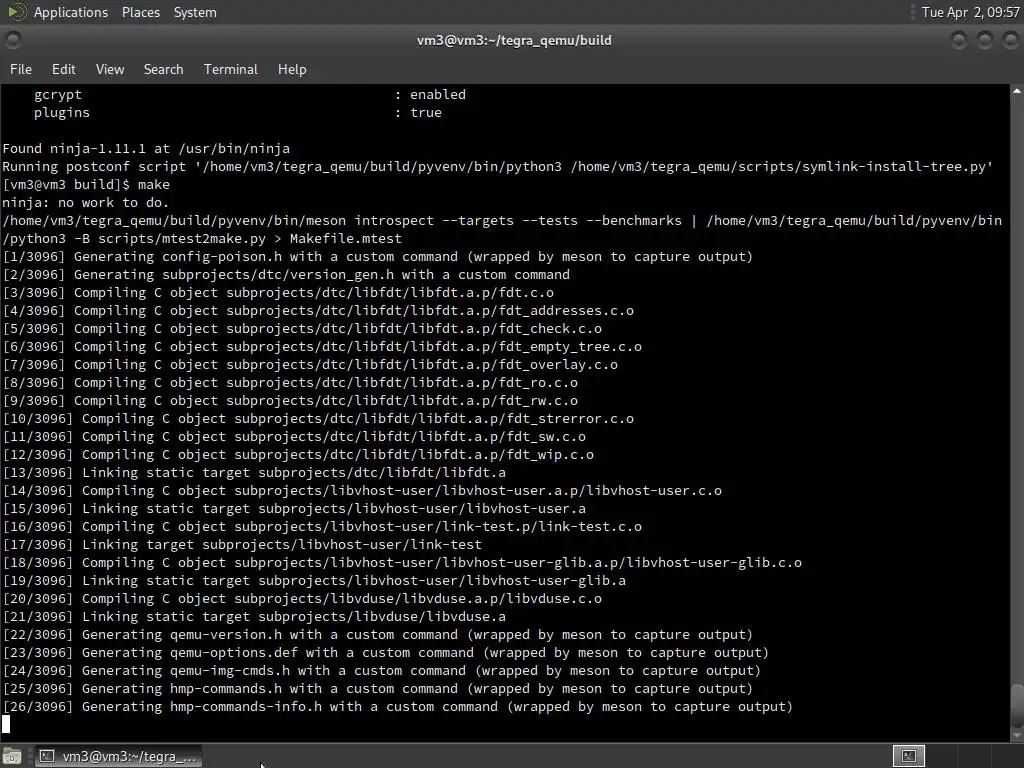Click the window menu button left of title
Screen dimensions: 1024x768
(12, 40)
